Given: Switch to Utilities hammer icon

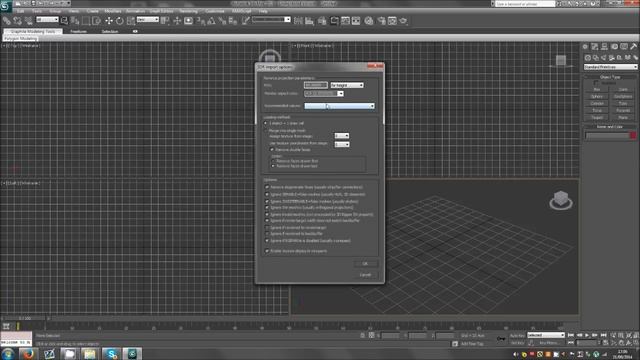Looking at the screenshot, I should tap(633, 47).
